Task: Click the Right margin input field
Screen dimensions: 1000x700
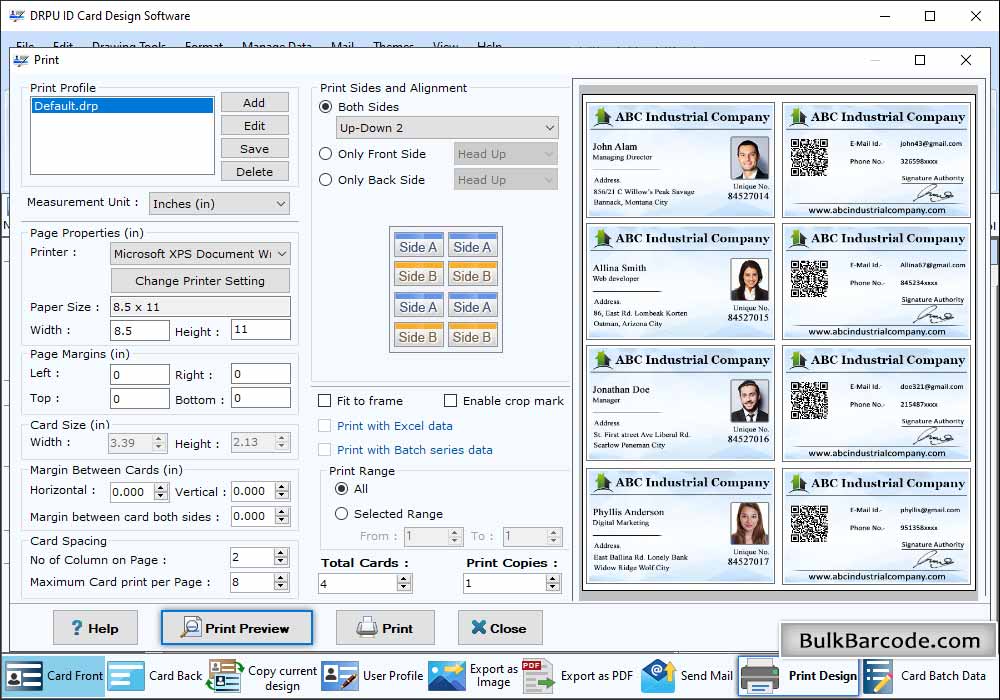Action: [x=260, y=374]
